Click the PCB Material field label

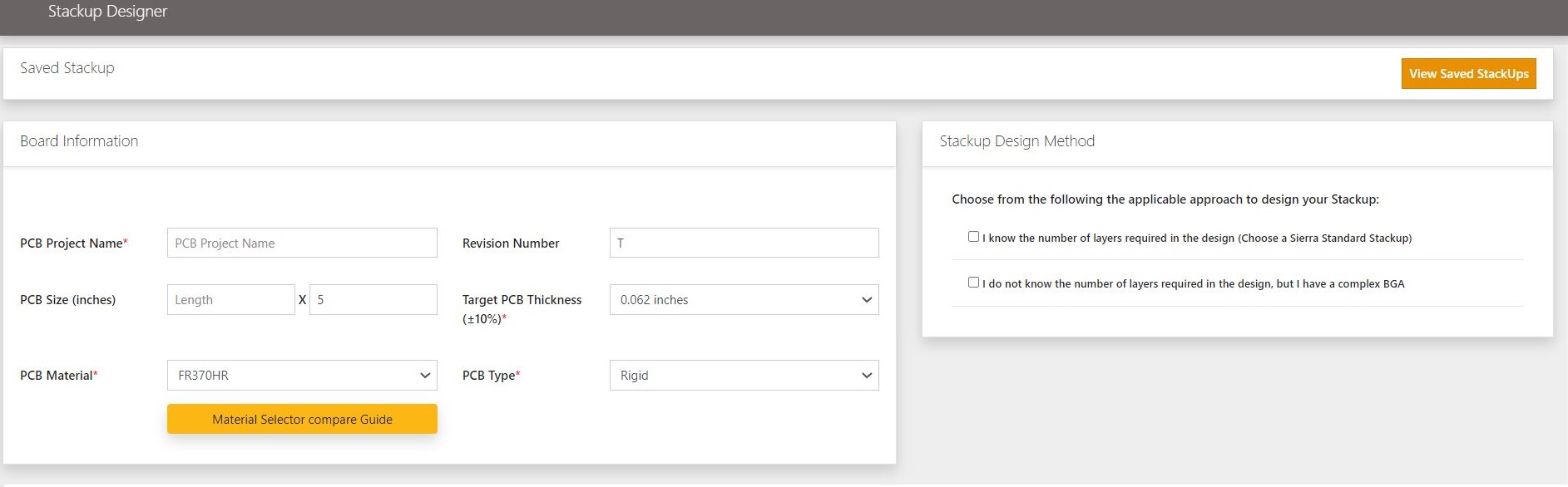click(x=57, y=376)
